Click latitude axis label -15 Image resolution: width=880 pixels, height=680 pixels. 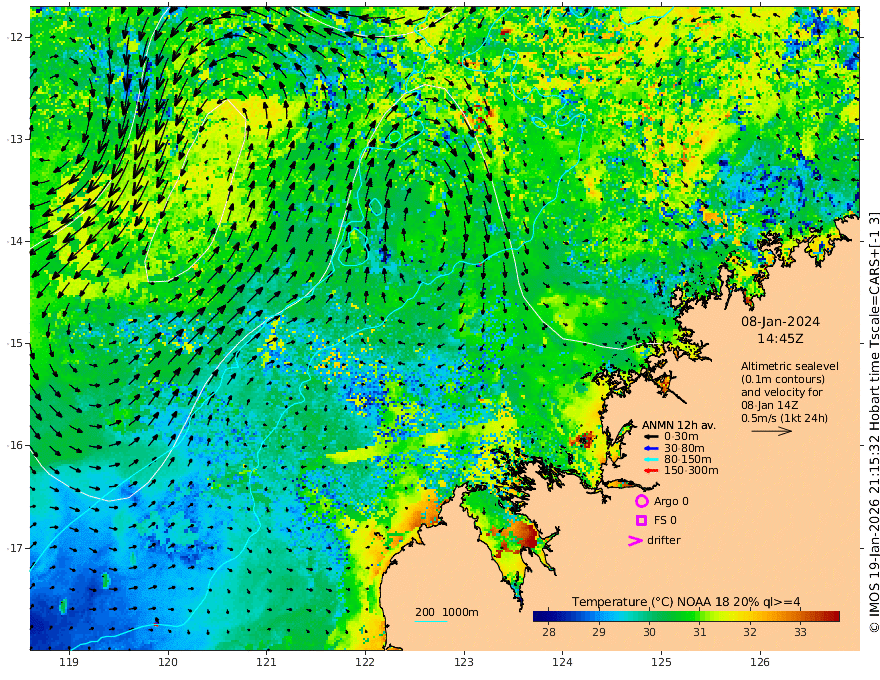tap(15, 343)
